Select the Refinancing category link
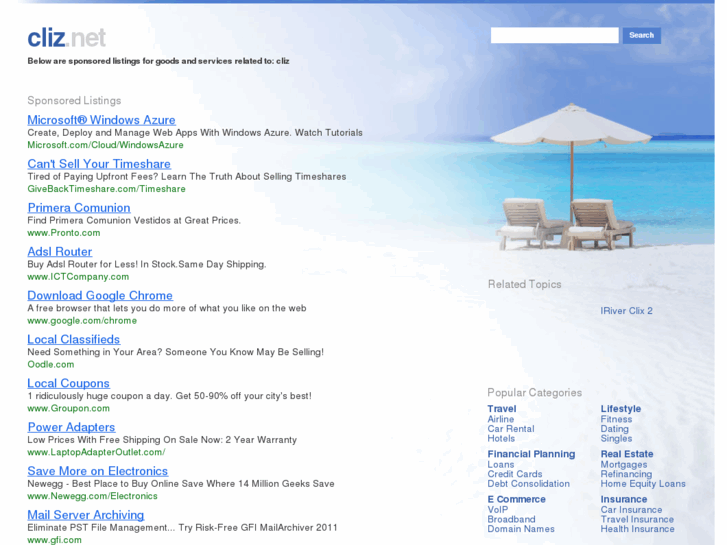 (x=626, y=474)
